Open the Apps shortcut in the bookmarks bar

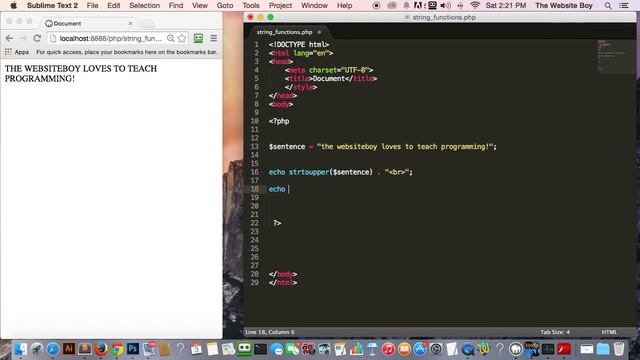point(17,52)
